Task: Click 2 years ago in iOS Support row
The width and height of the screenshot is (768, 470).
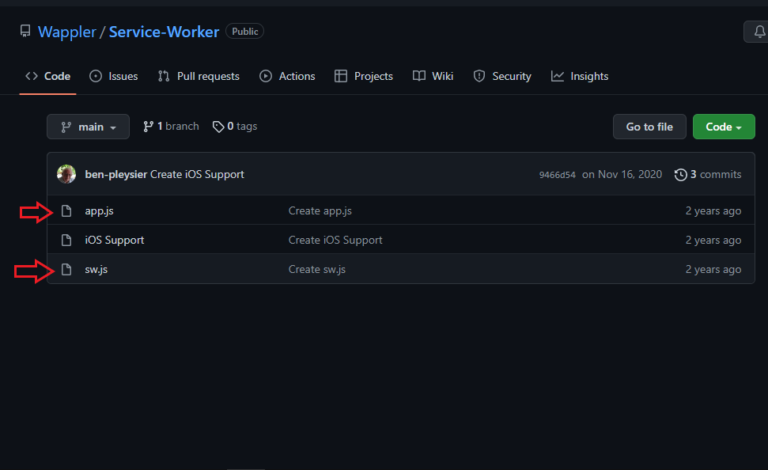Action: tap(713, 240)
